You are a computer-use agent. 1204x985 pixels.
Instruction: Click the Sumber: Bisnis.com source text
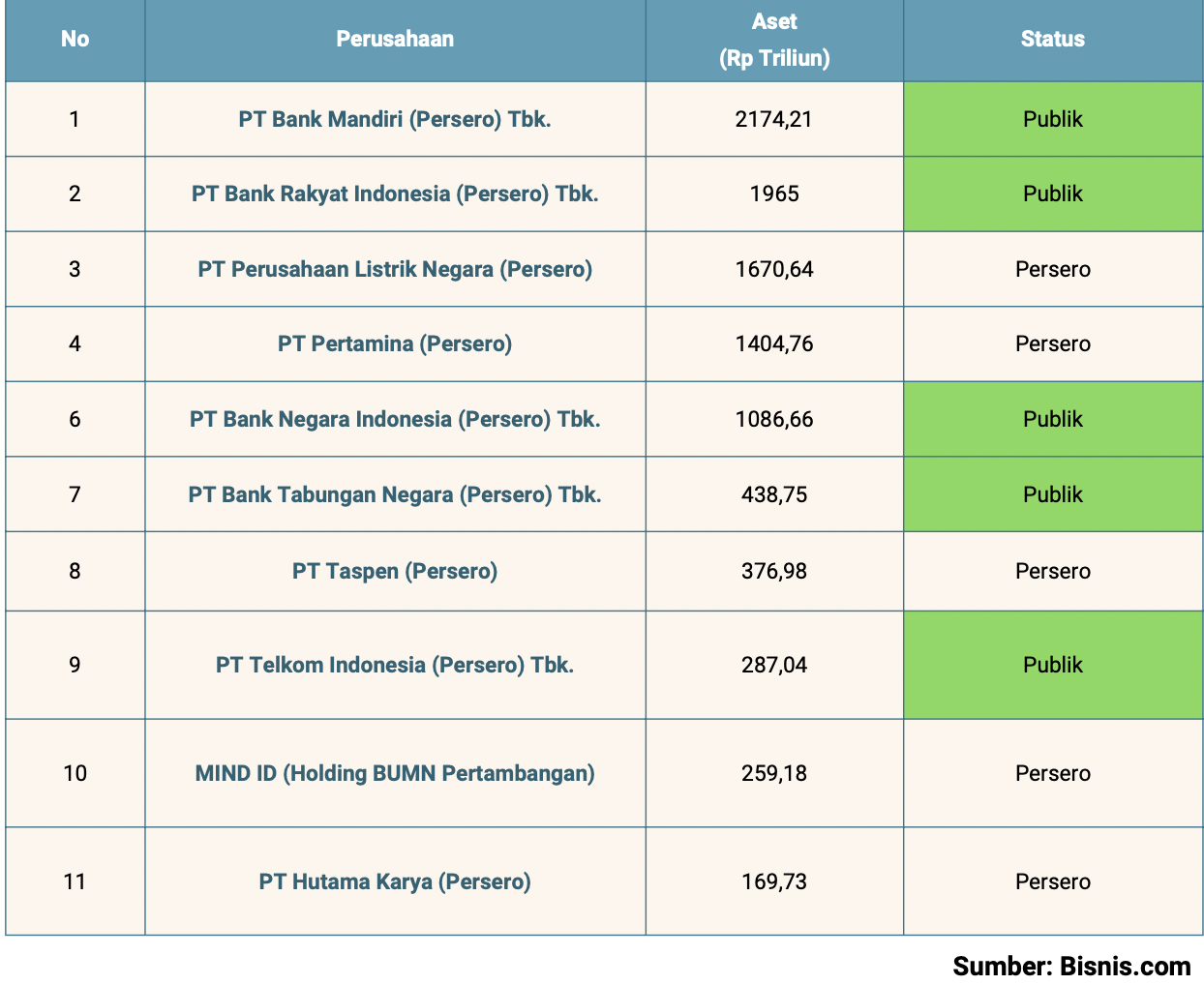pyautogui.click(x=1071, y=966)
